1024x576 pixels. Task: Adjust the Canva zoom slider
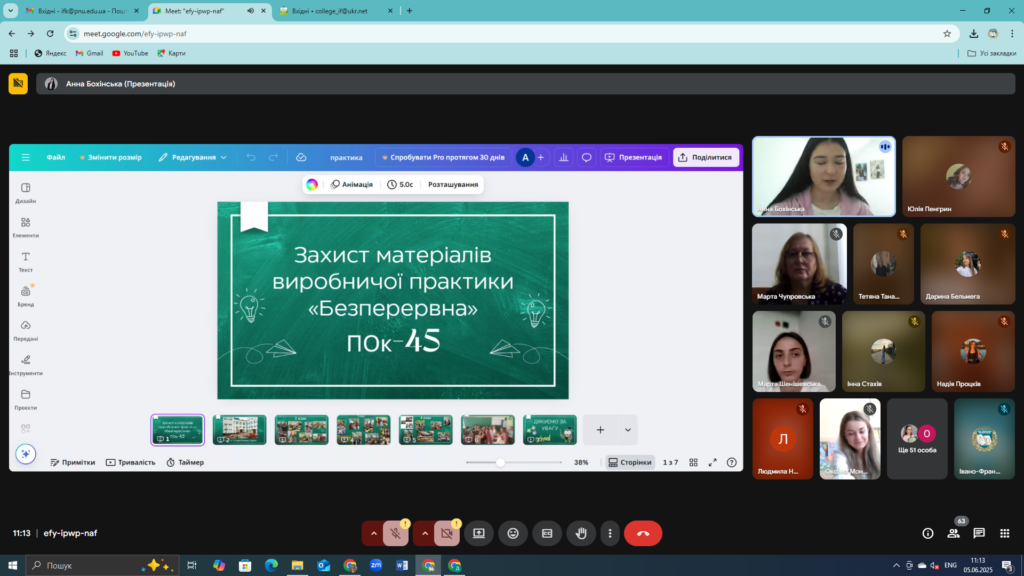[x=500, y=462]
